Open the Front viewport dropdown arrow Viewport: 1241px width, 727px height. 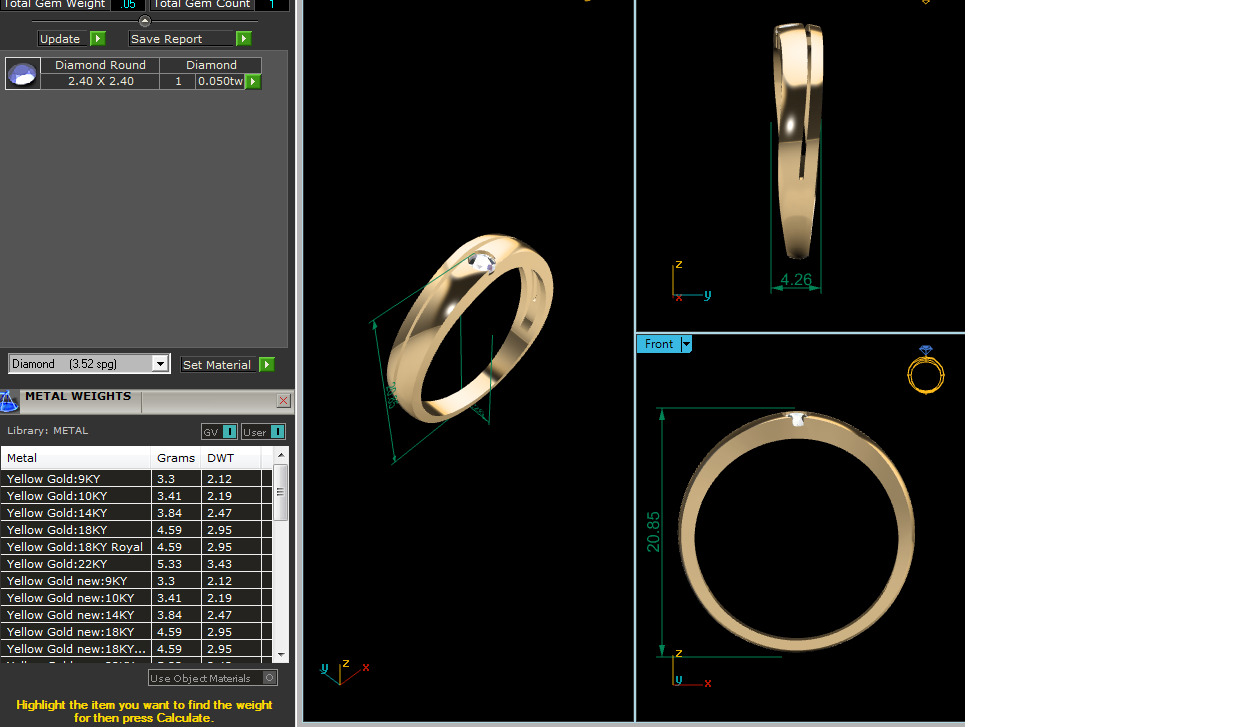coord(686,344)
